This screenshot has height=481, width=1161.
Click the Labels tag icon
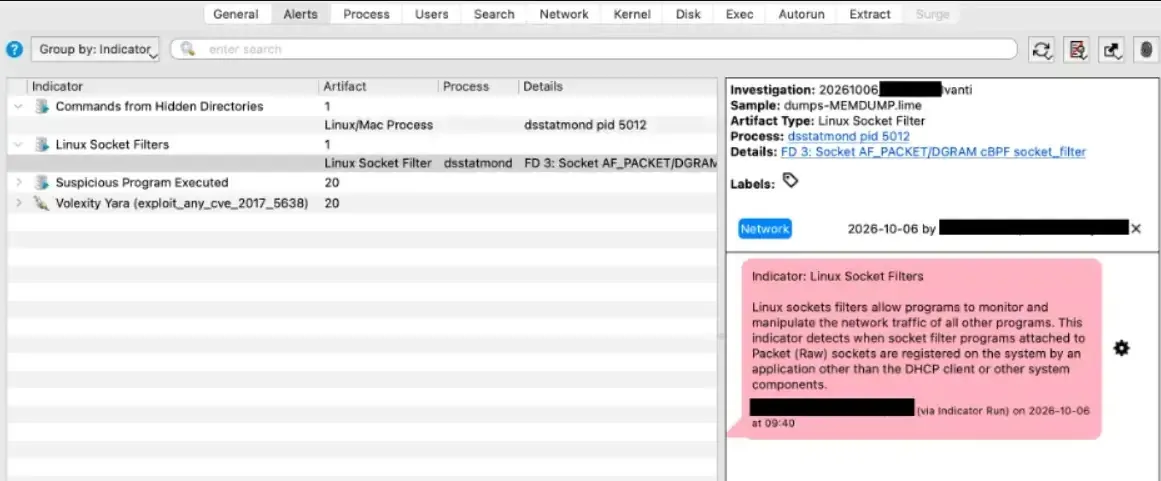790,181
